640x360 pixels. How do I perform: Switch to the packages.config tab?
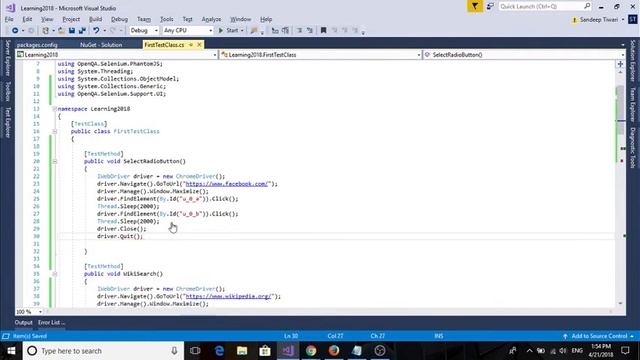[x=37, y=45]
